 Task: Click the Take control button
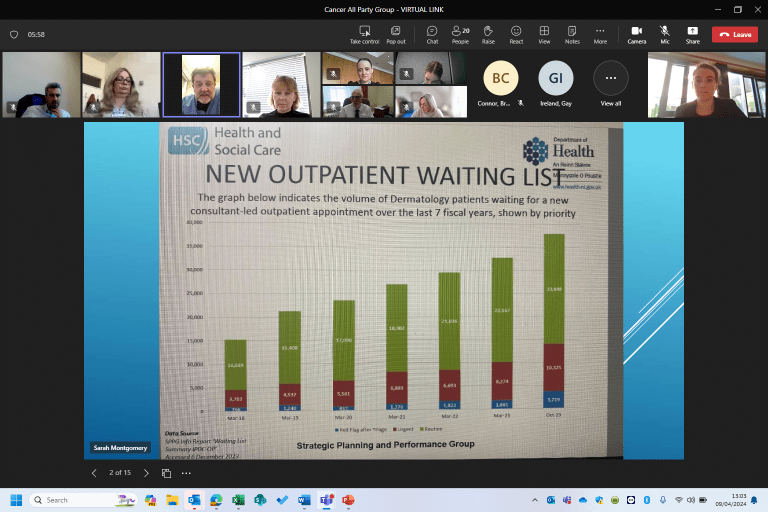point(364,35)
